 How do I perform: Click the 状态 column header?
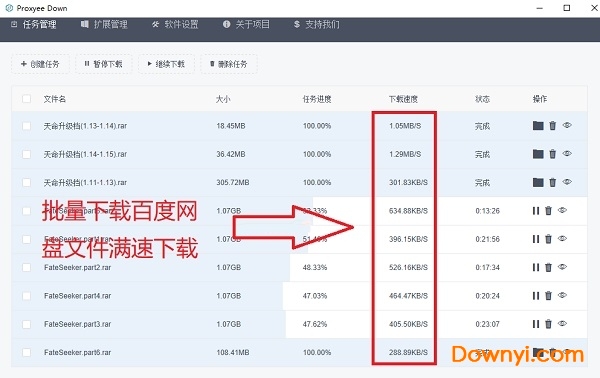pyautogui.click(x=482, y=99)
